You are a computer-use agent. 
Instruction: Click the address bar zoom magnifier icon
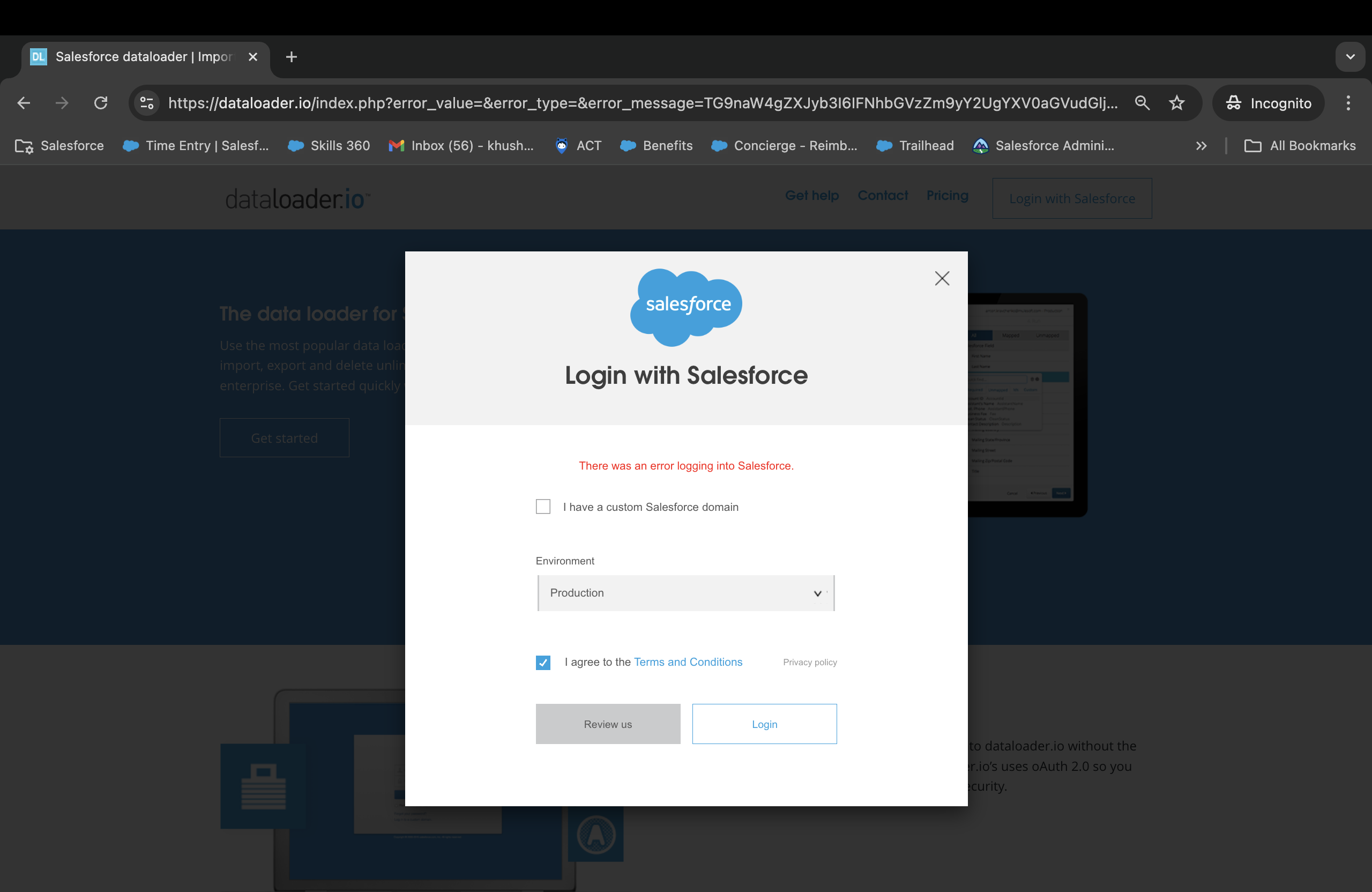1142,103
